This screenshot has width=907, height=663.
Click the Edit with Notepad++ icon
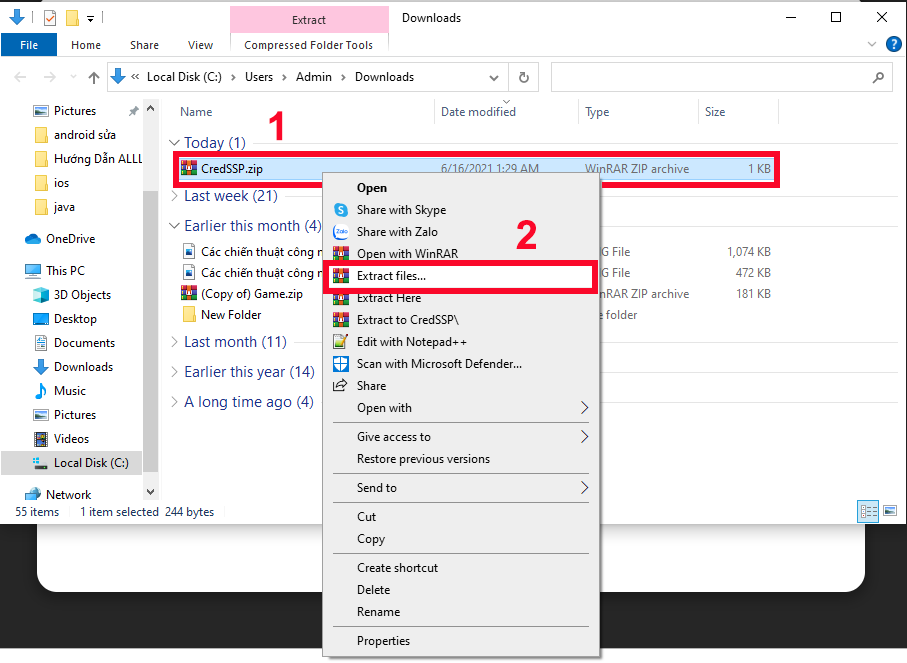pyautogui.click(x=341, y=342)
